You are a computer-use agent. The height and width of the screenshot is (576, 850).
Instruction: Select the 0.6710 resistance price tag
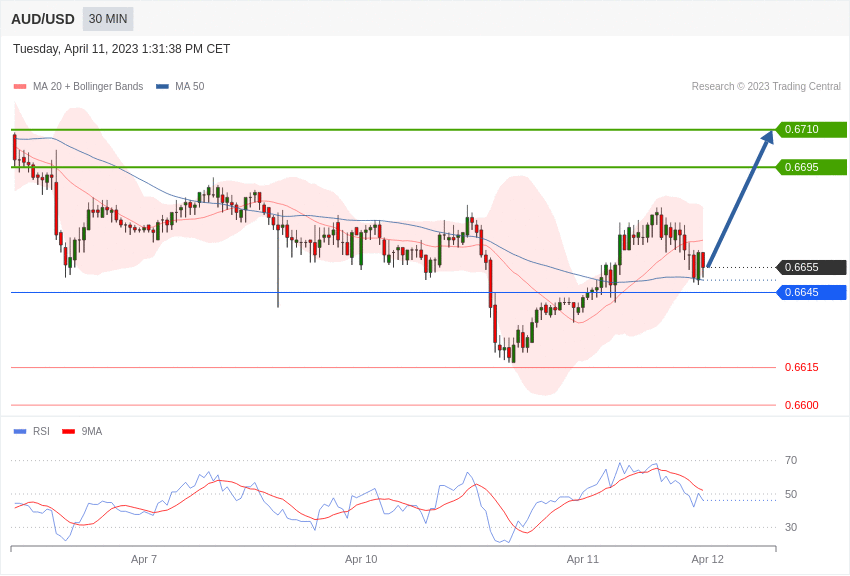(811, 130)
